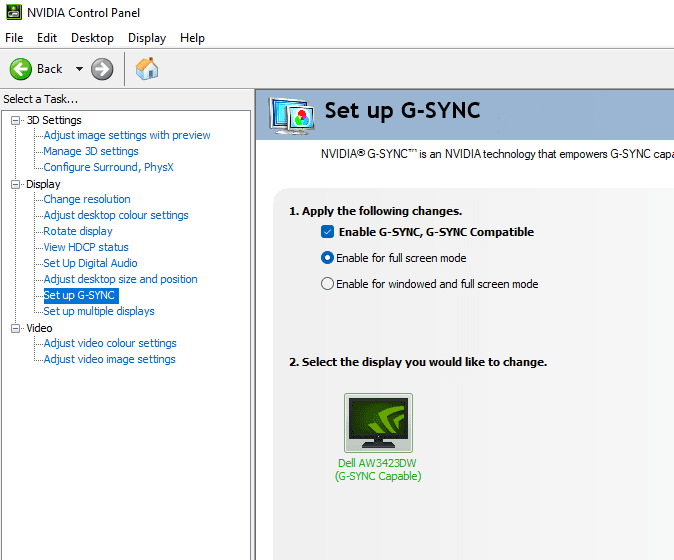The height and width of the screenshot is (560, 674).
Task: Select Set up G-SYNC tree item
Action: click(81, 295)
